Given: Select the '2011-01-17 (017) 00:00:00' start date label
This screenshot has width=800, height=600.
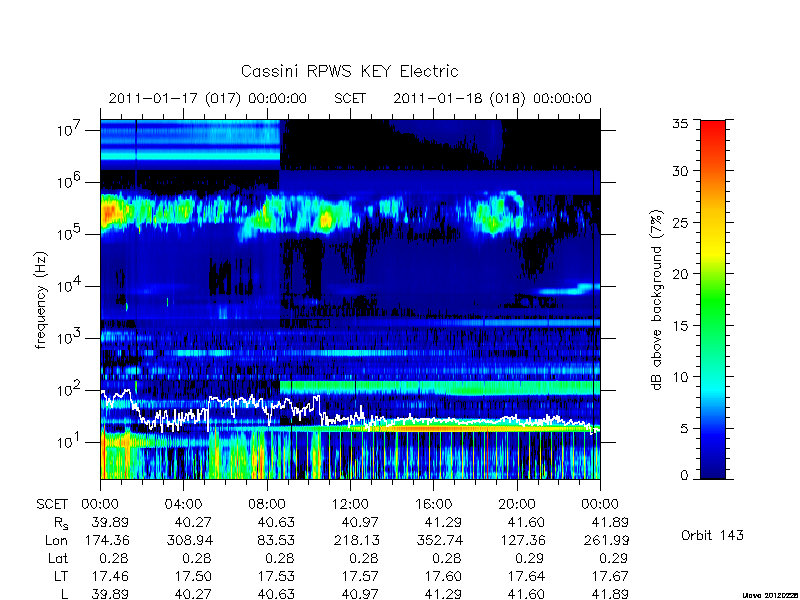Looking at the screenshot, I should point(208,98).
